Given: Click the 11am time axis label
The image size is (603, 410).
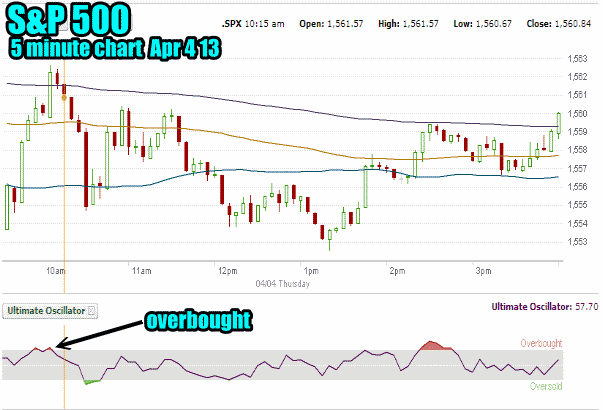Looking at the screenshot, I should pos(142,271).
